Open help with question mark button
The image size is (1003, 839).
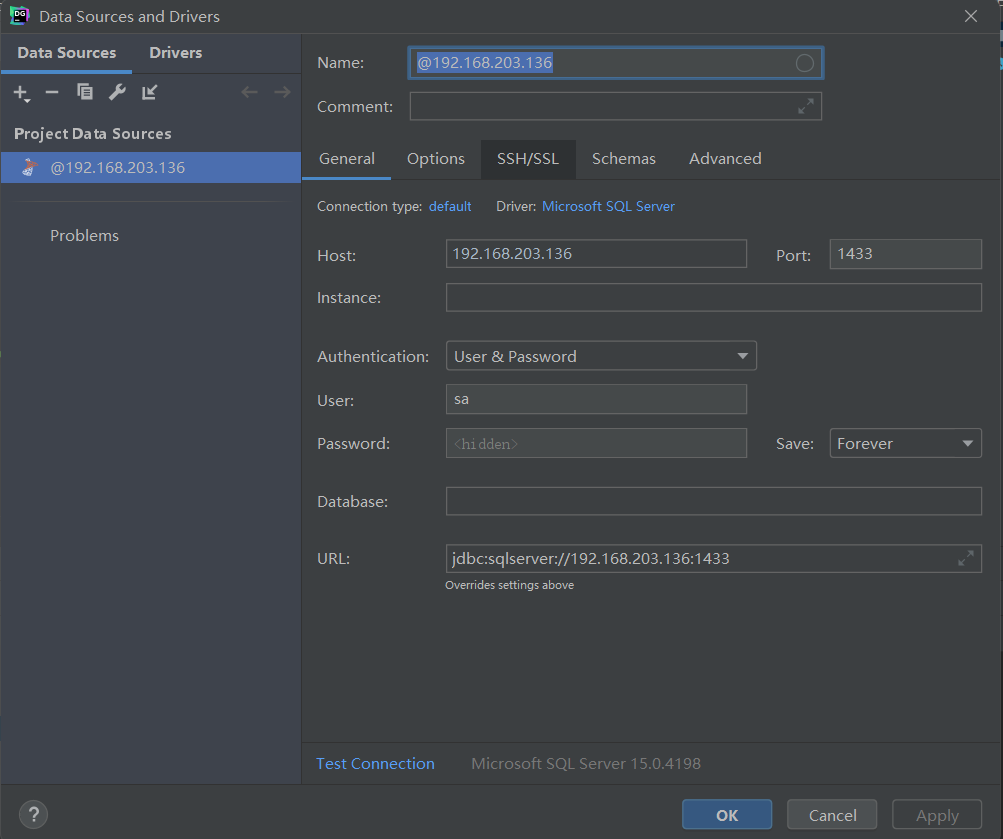click(x=33, y=815)
